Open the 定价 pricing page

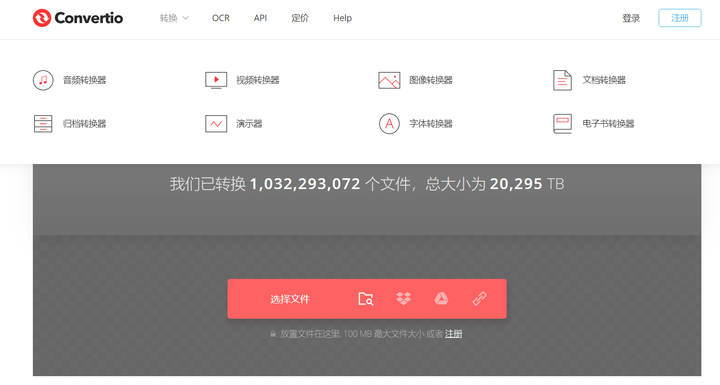pyautogui.click(x=300, y=18)
